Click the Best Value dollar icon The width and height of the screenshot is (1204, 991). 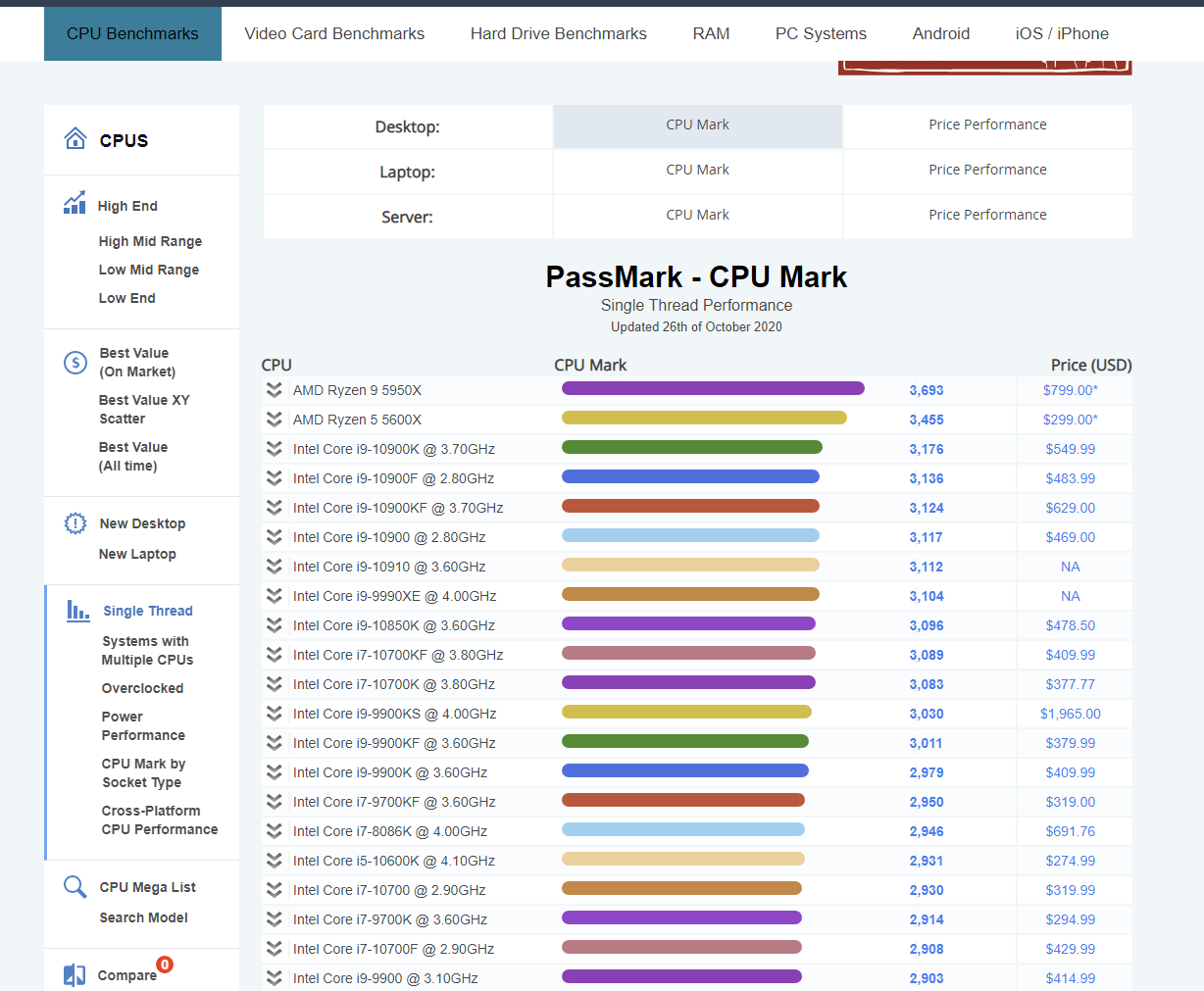75,363
